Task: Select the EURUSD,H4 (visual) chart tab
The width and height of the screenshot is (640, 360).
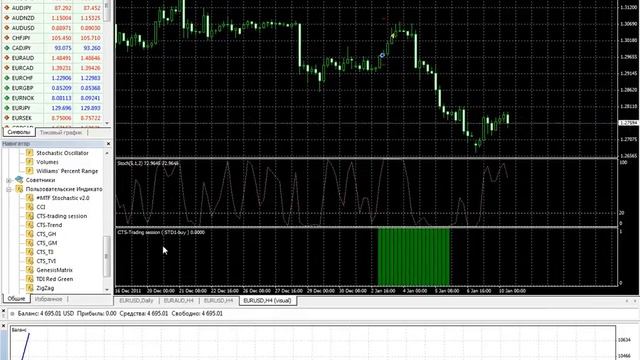Action: (x=267, y=301)
